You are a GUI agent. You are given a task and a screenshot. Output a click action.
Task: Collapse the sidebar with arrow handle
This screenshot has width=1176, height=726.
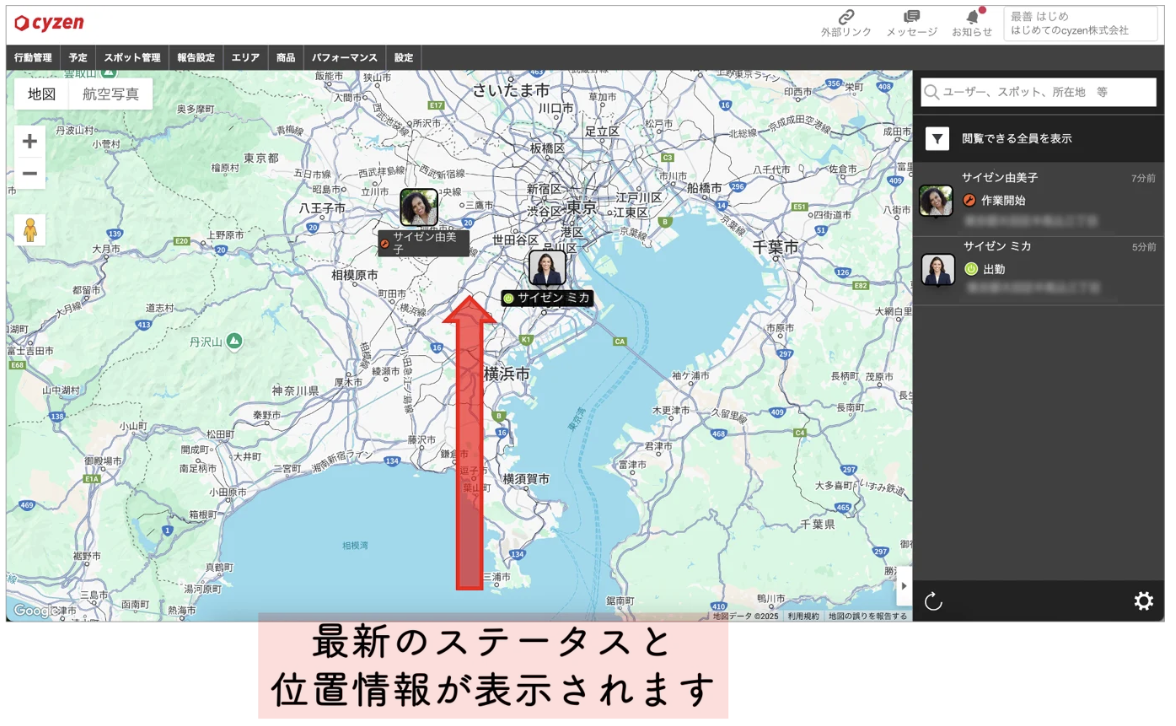904,586
